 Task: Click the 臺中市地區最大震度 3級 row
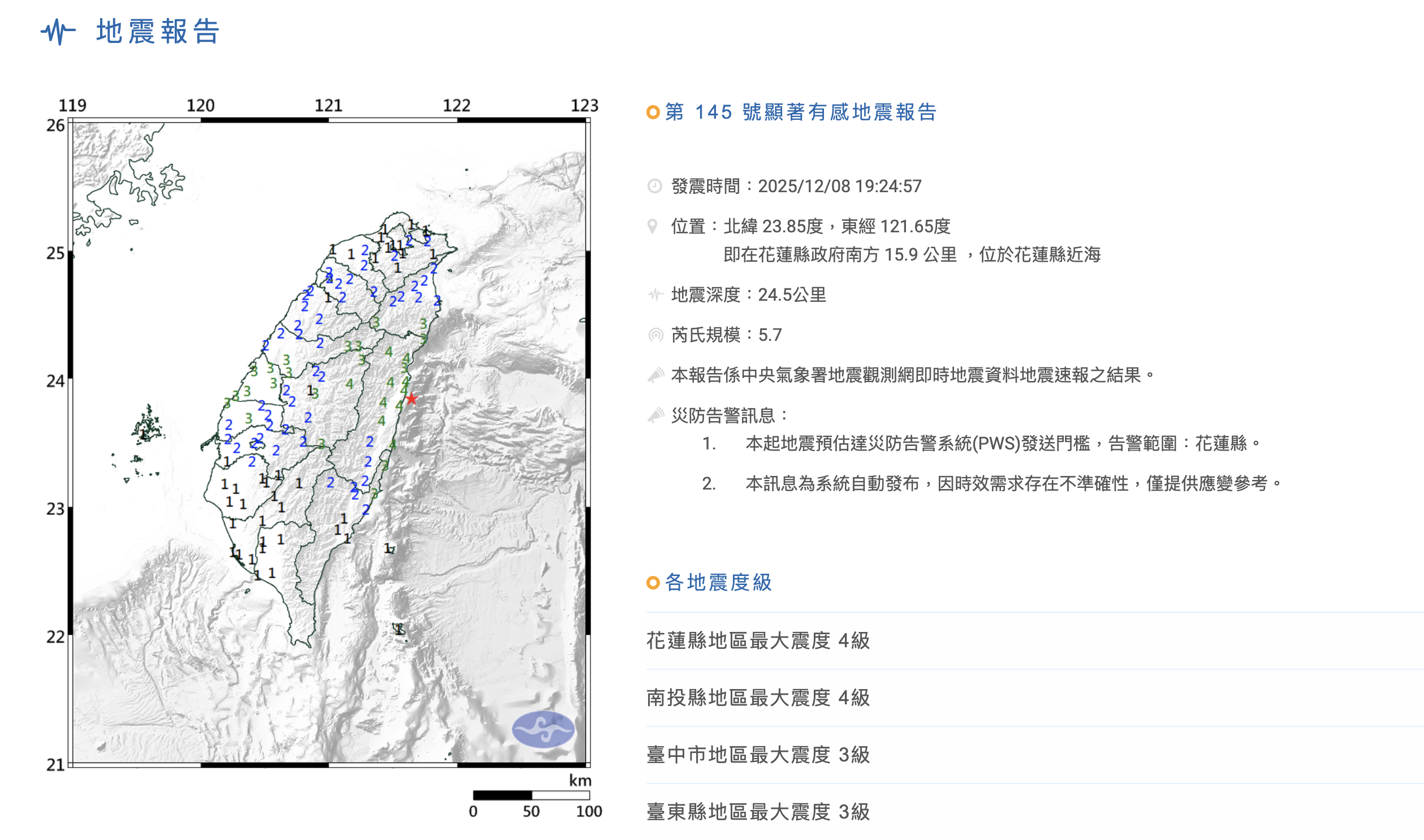pyautogui.click(x=759, y=756)
